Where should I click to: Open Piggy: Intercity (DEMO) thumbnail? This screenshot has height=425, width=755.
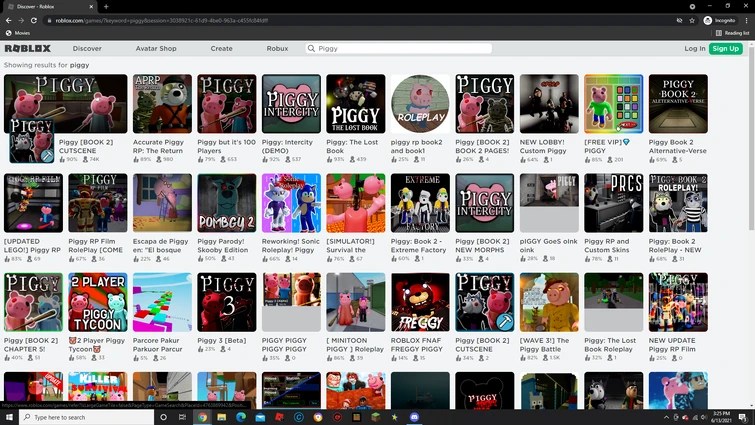click(291, 103)
